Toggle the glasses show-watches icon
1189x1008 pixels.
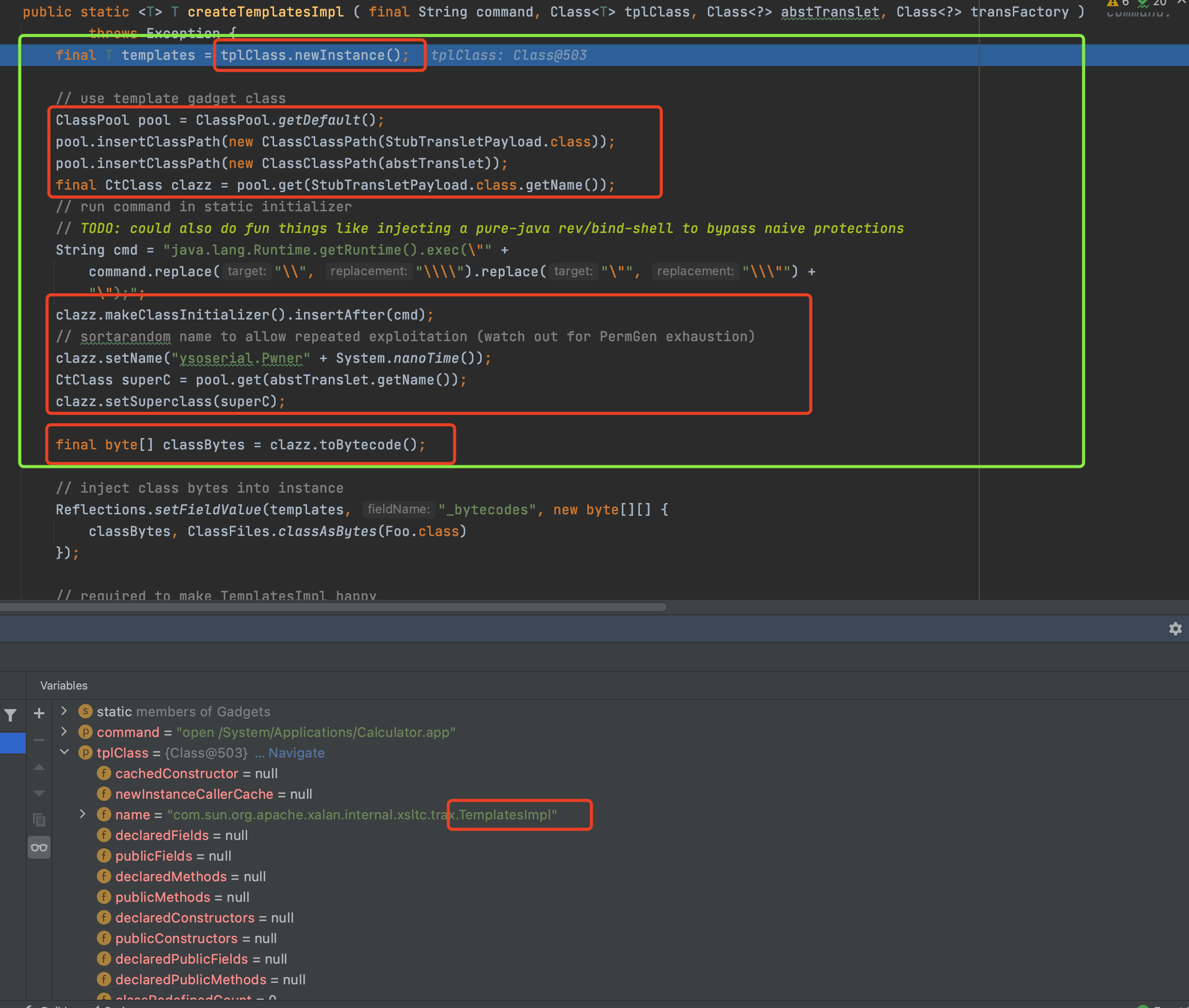pyautogui.click(x=39, y=847)
